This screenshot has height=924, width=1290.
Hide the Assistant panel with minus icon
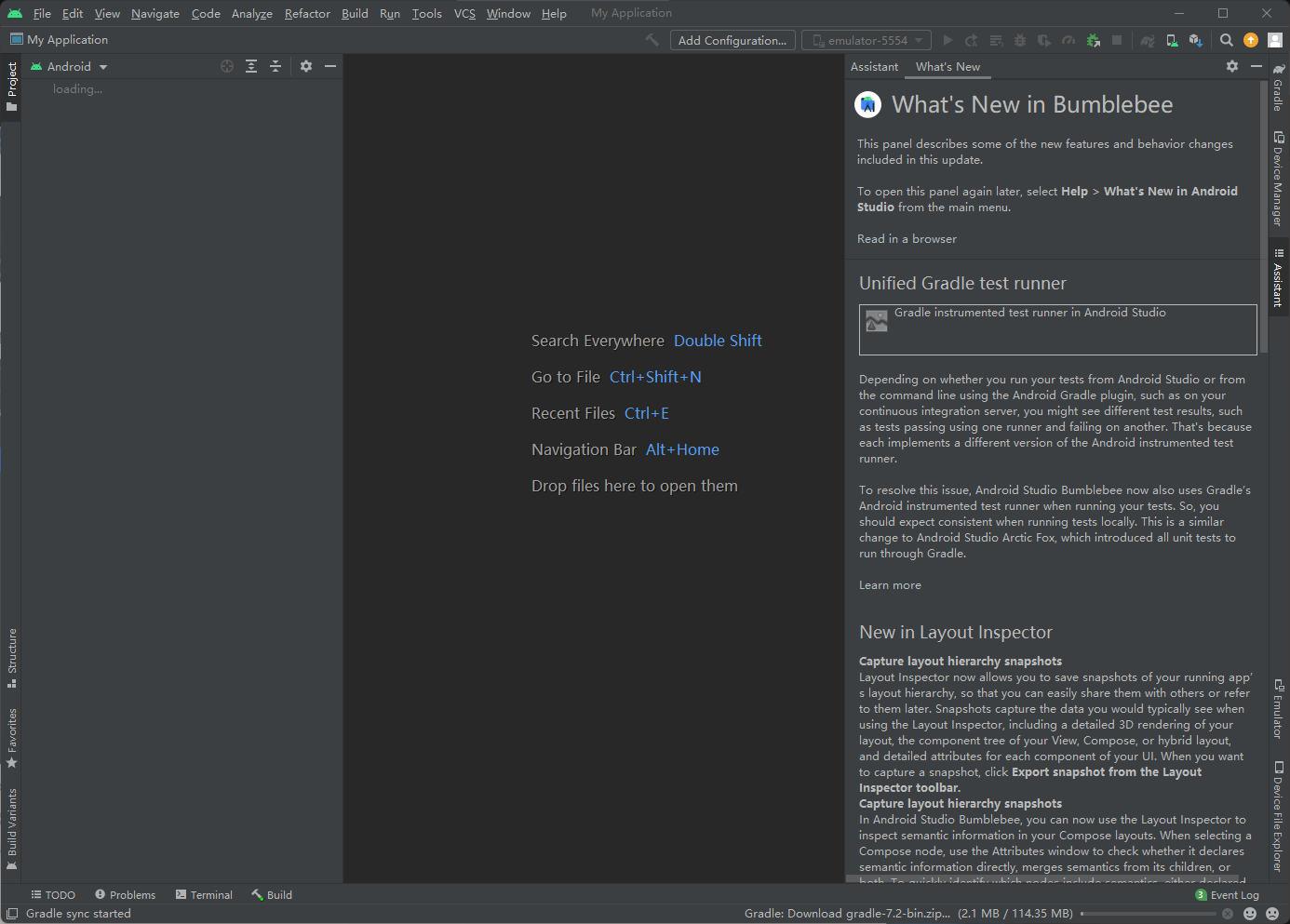[x=1256, y=66]
